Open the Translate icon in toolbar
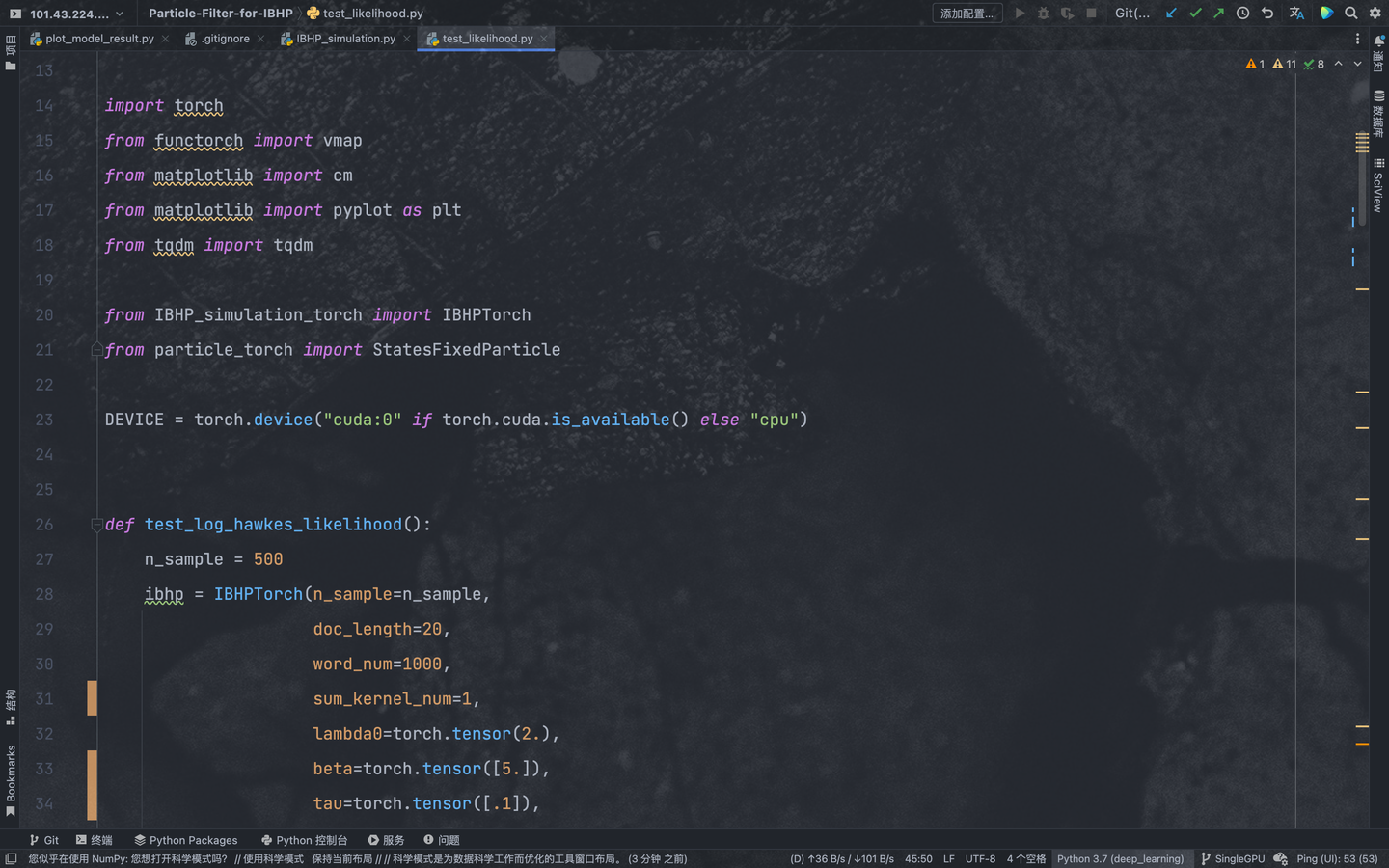This screenshot has width=1389, height=868. click(x=1296, y=14)
